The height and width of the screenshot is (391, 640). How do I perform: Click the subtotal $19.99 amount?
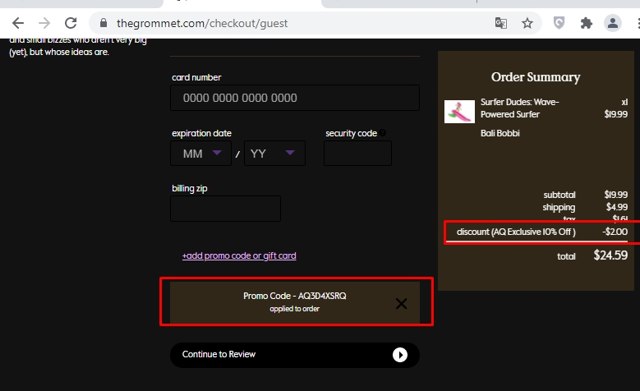pos(616,195)
